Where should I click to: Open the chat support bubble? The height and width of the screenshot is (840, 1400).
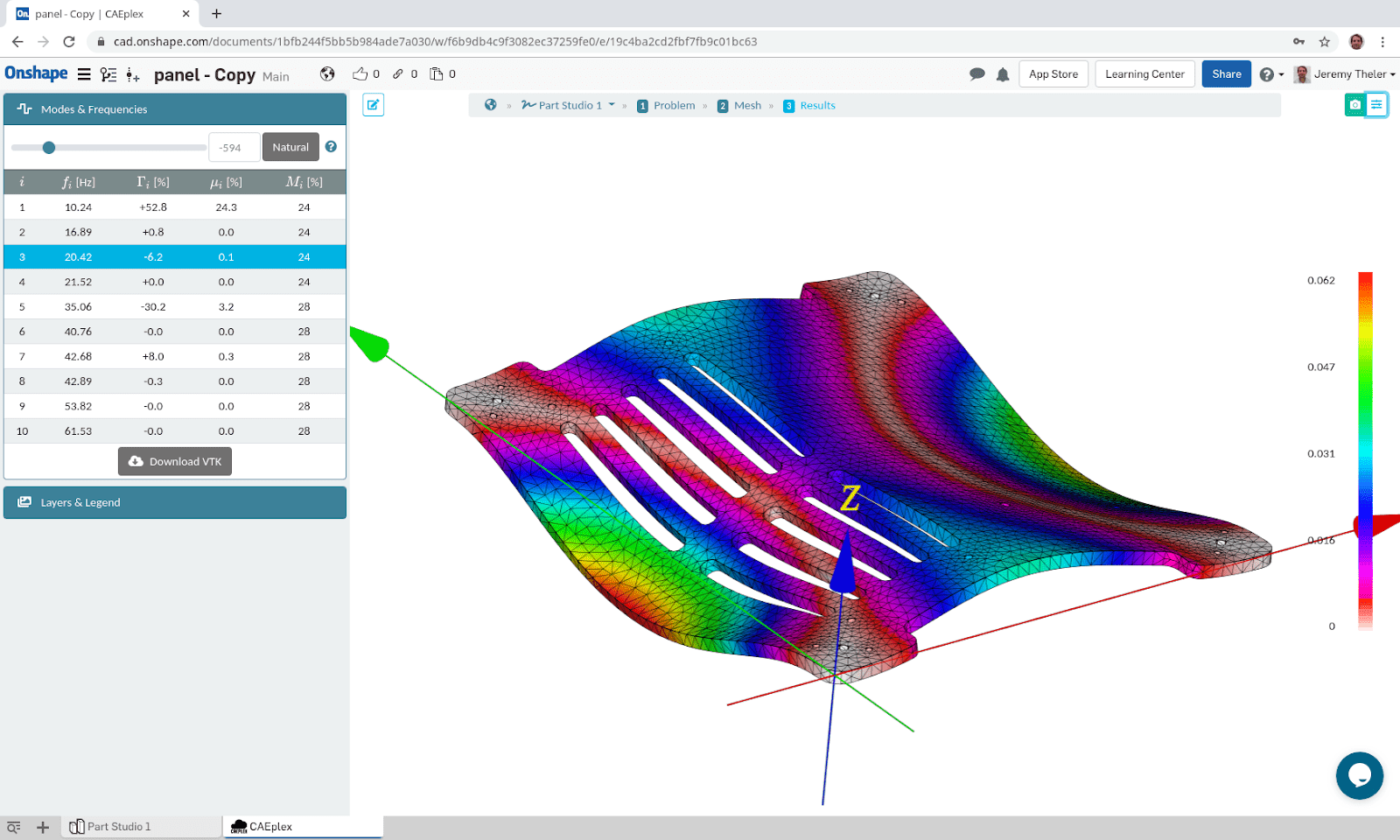1359,775
